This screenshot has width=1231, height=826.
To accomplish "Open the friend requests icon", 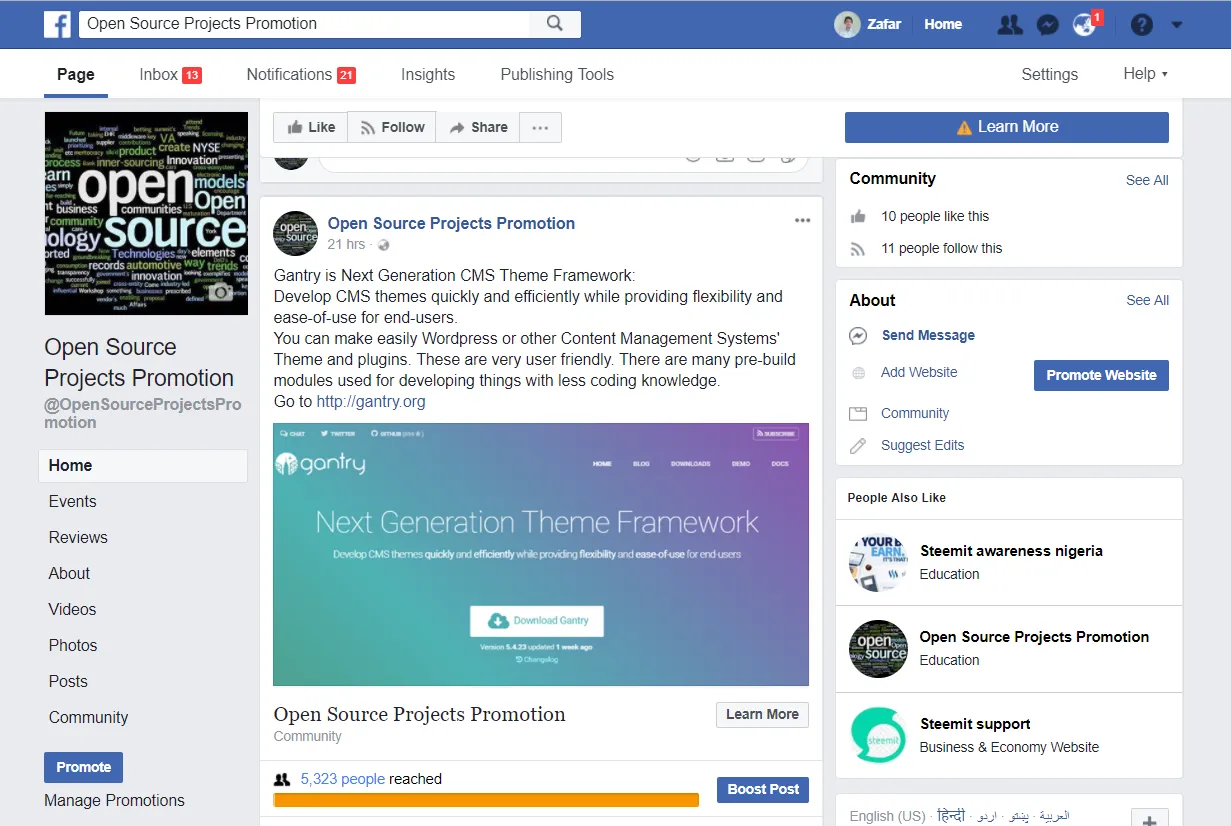I will click(1010, 25).
